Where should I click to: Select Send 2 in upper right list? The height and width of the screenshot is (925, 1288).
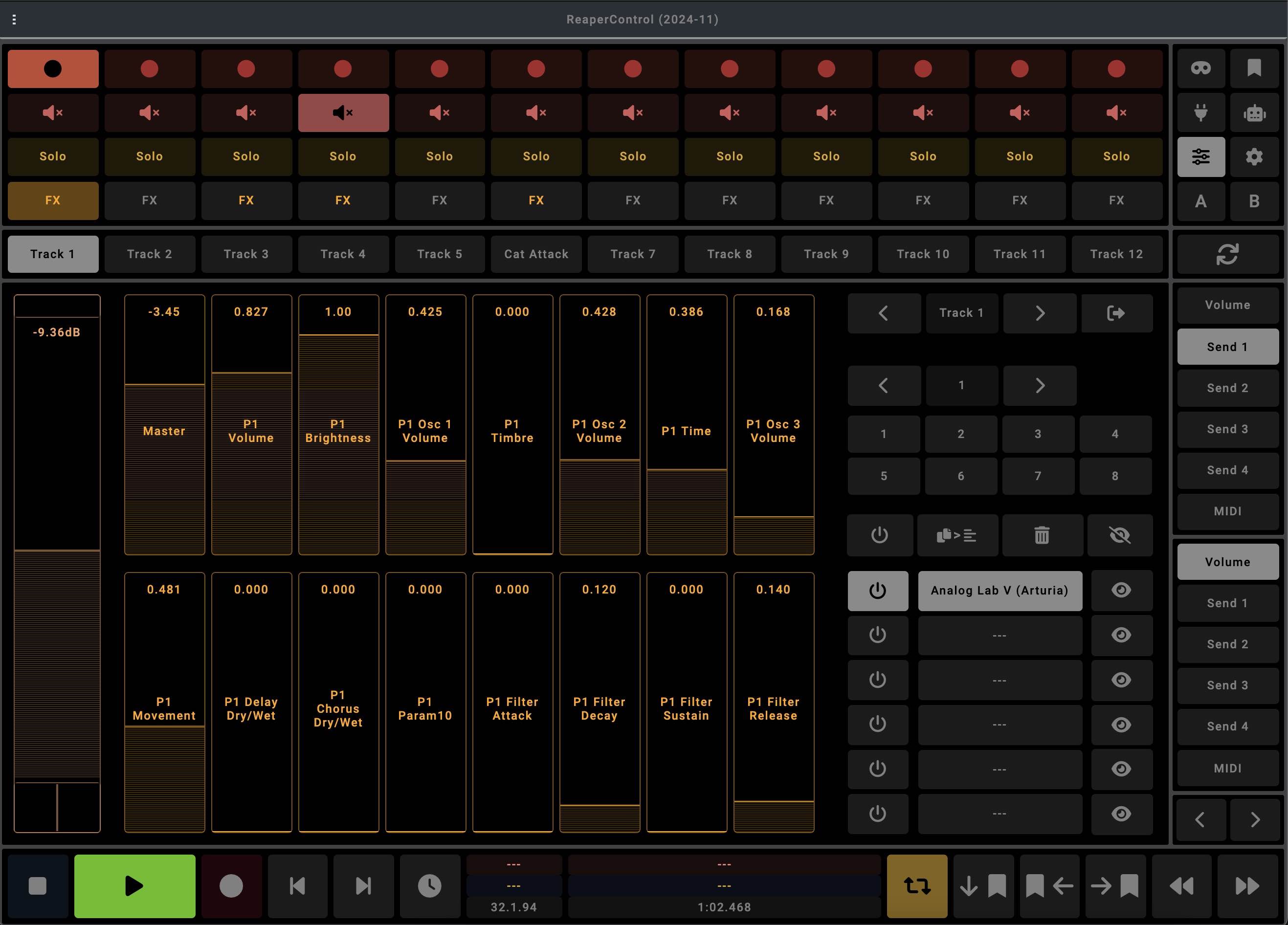pyautogui.click(x=1227, y=388)
